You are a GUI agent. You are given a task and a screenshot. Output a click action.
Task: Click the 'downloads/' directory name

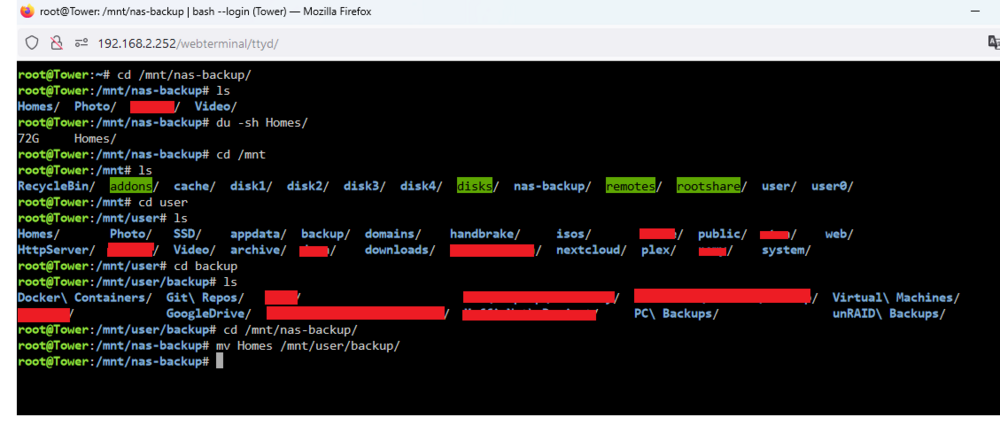coord(400,250)
